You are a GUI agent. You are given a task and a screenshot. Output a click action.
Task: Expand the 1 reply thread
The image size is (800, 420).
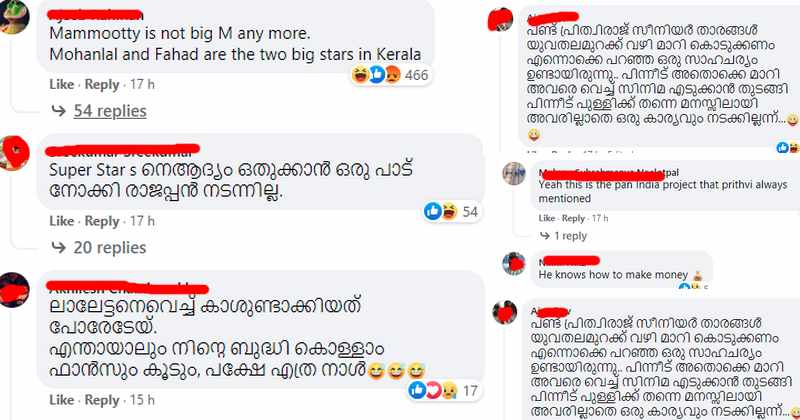570,236
